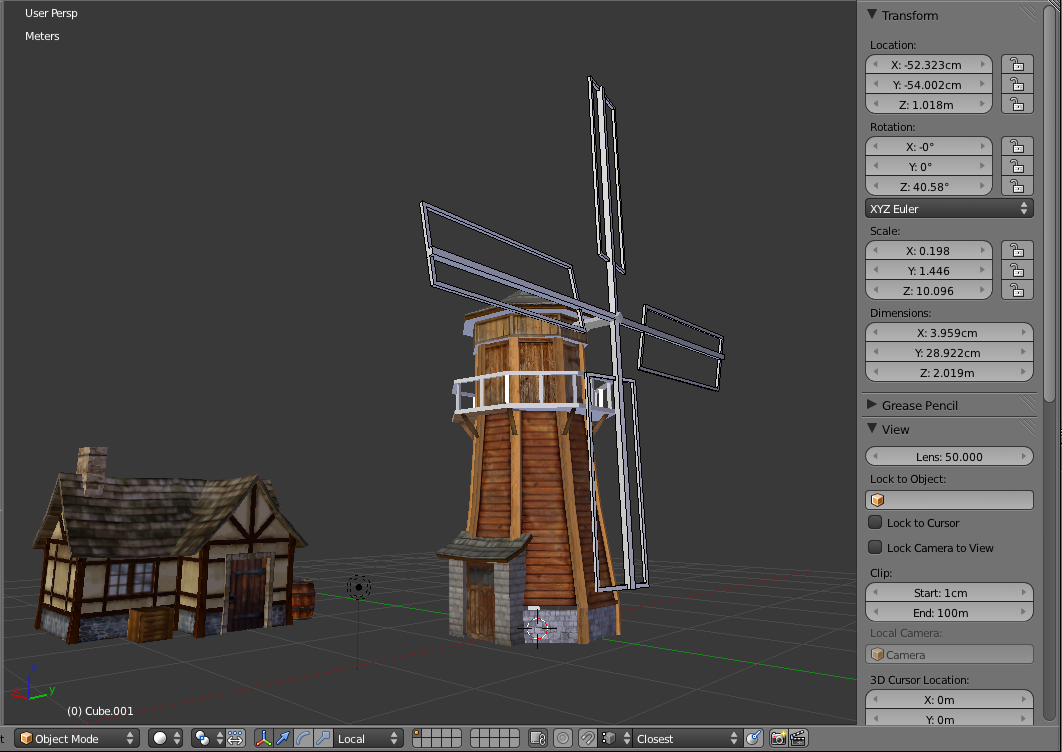This screenshot has width=1062, height=752.
Task: Click the Lock to Object cube field
Action: tap(948, 499)
